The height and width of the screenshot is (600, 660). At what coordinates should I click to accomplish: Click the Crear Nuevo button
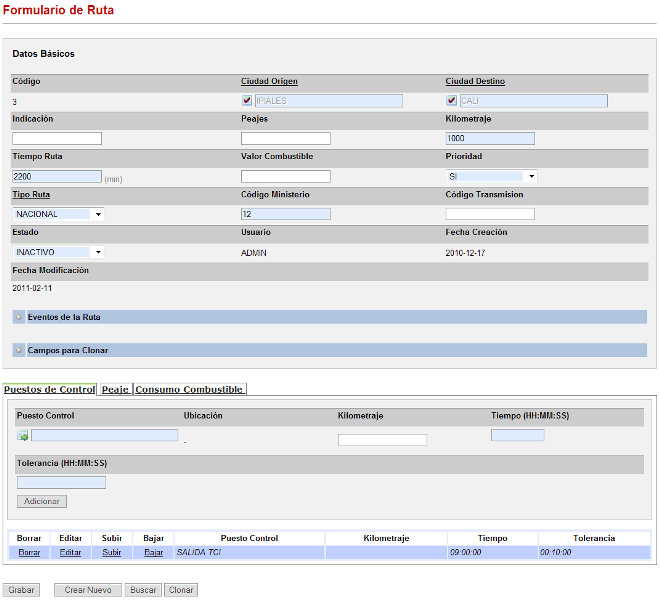pyautogui.click(x=88, y=590)
